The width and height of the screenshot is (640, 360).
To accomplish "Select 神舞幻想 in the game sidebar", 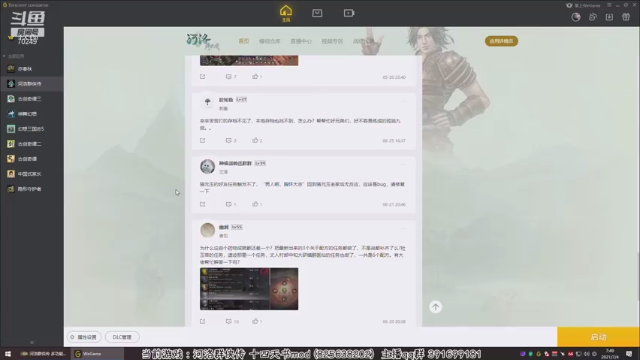I will click(x=31, y=114).
